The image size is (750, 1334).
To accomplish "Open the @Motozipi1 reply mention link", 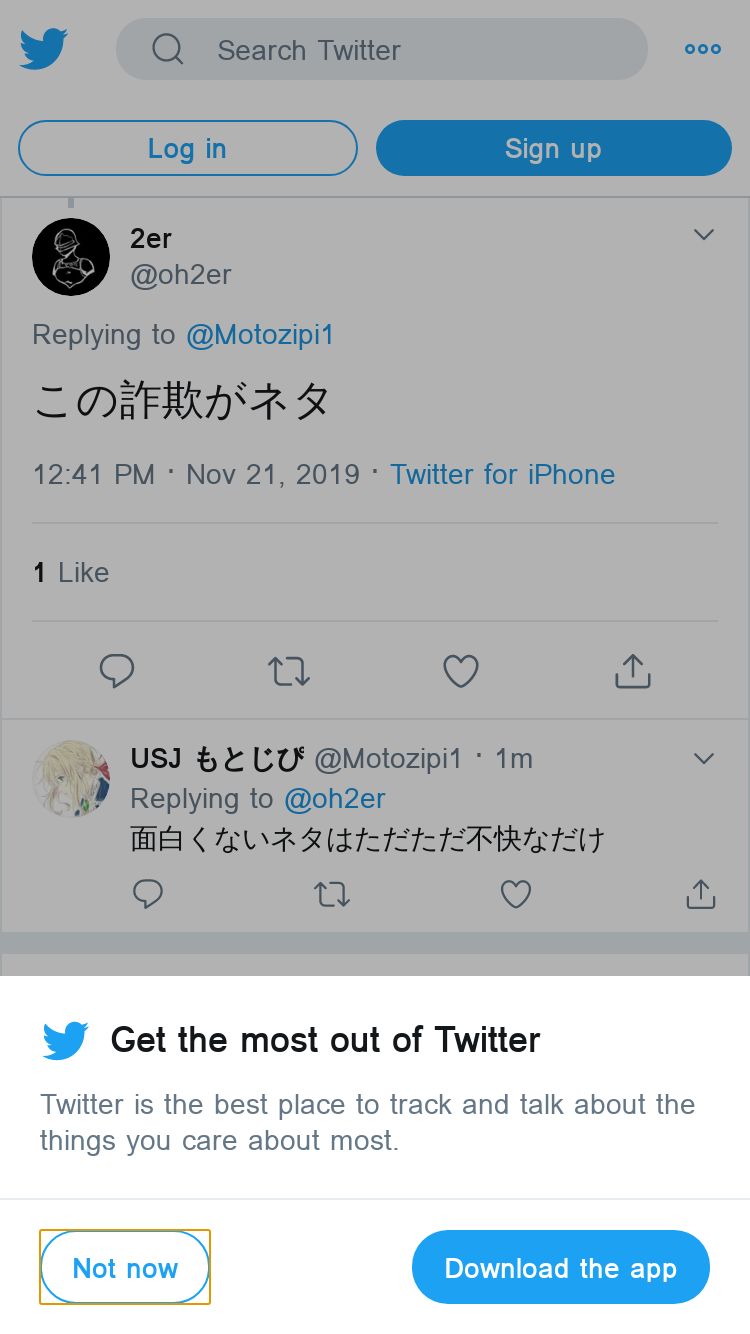I will tap(260, 335).
